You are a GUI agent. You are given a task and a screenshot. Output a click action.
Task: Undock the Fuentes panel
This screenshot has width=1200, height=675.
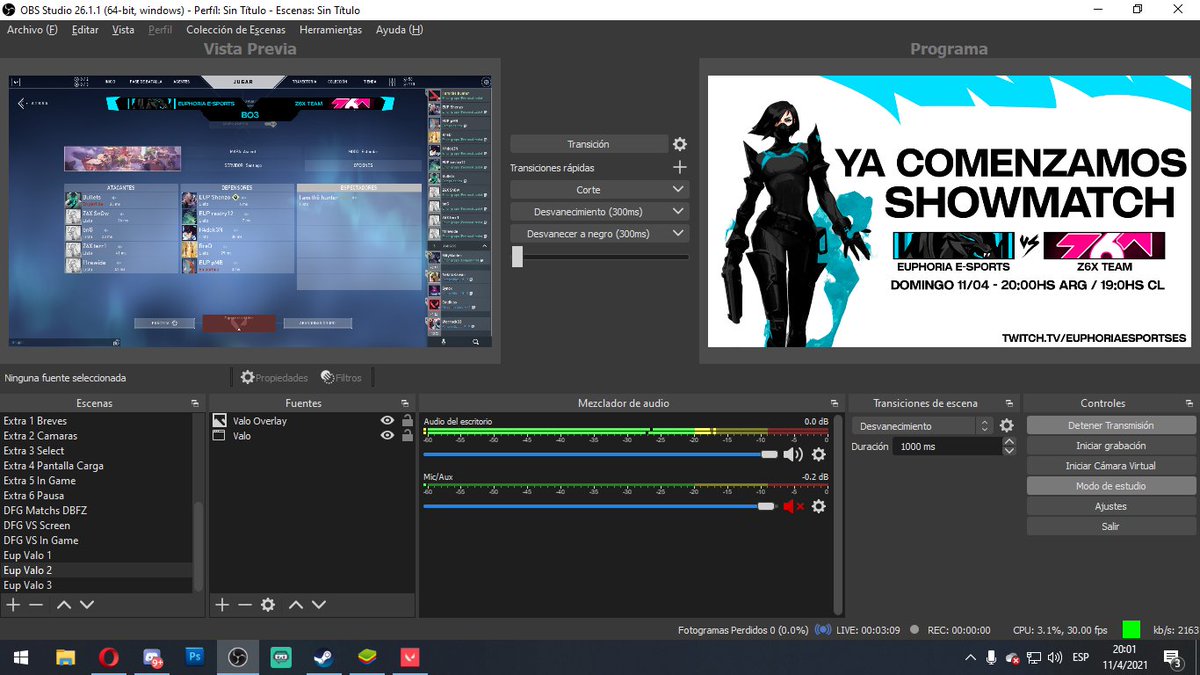[407, 403]
